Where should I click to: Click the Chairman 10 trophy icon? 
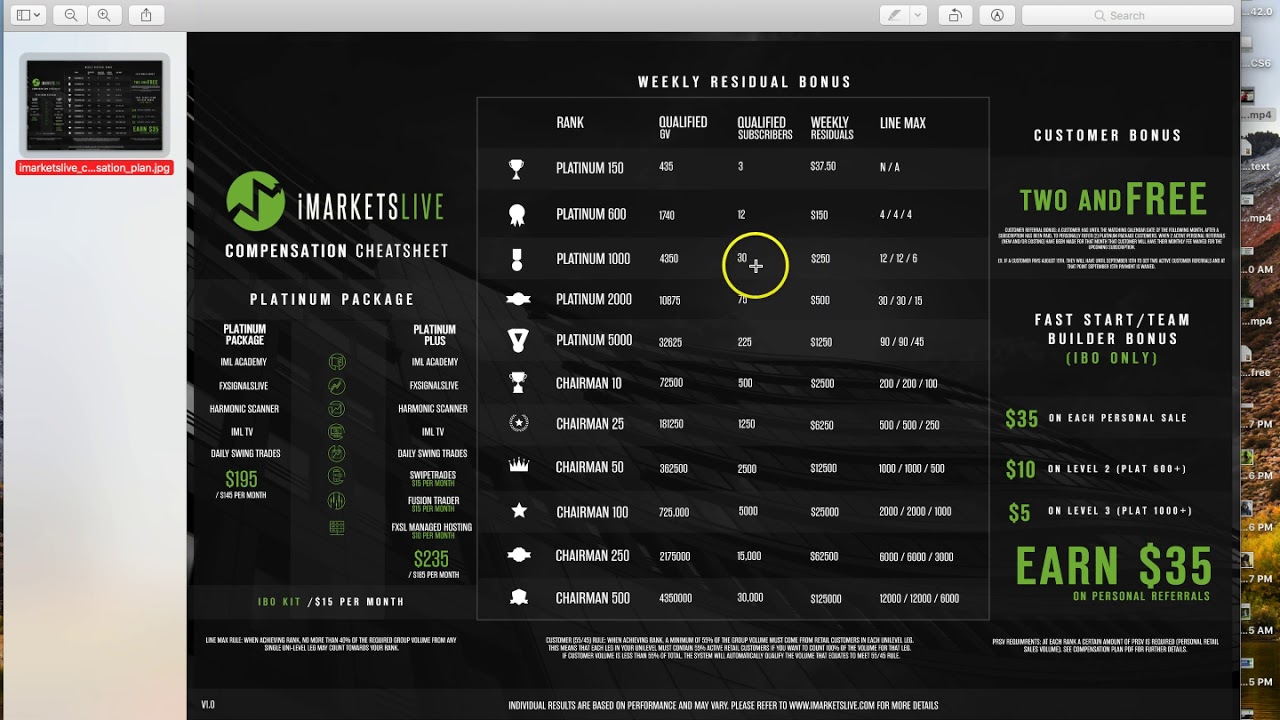518,382
